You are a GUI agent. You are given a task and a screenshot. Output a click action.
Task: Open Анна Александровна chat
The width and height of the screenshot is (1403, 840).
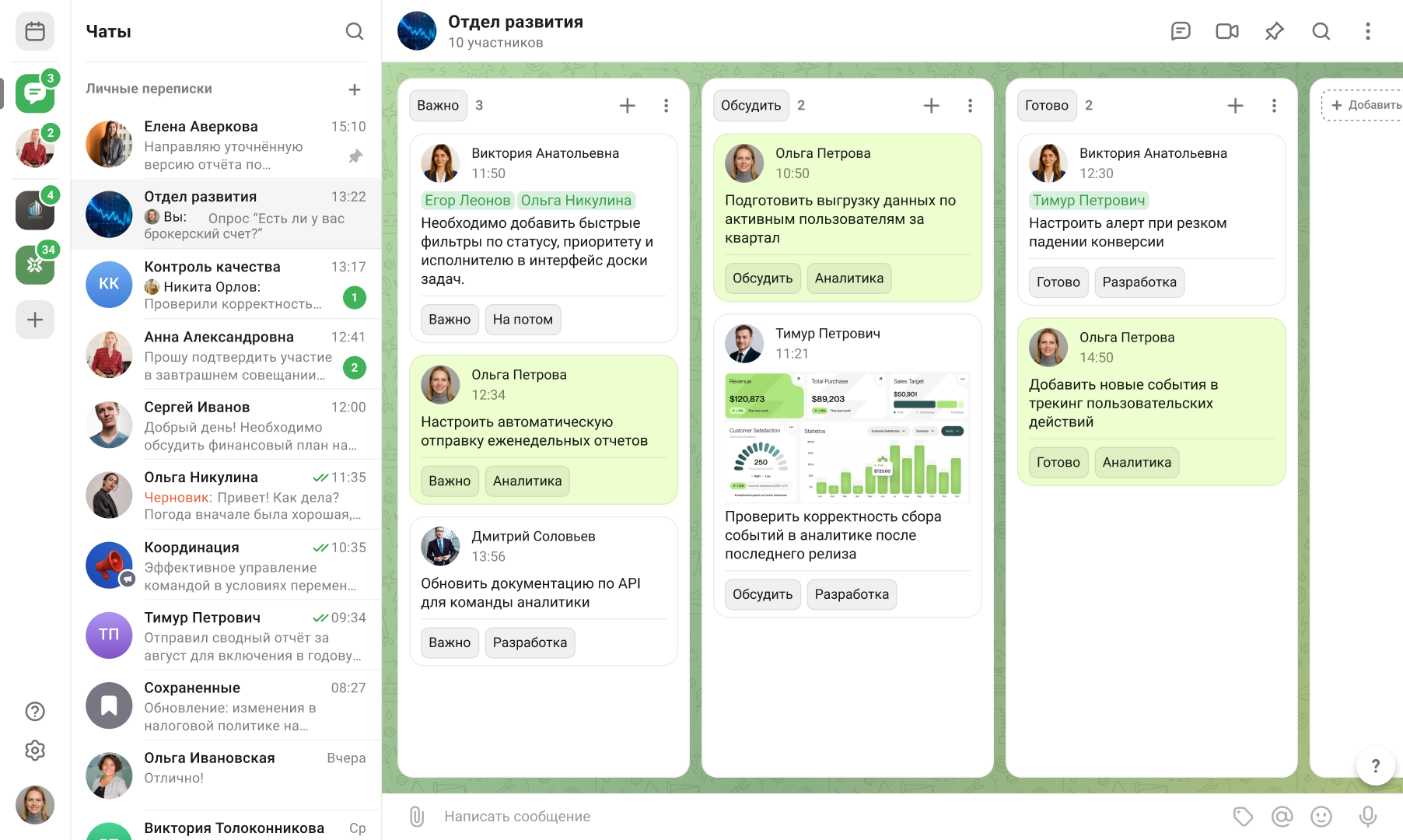coord(226,355)
